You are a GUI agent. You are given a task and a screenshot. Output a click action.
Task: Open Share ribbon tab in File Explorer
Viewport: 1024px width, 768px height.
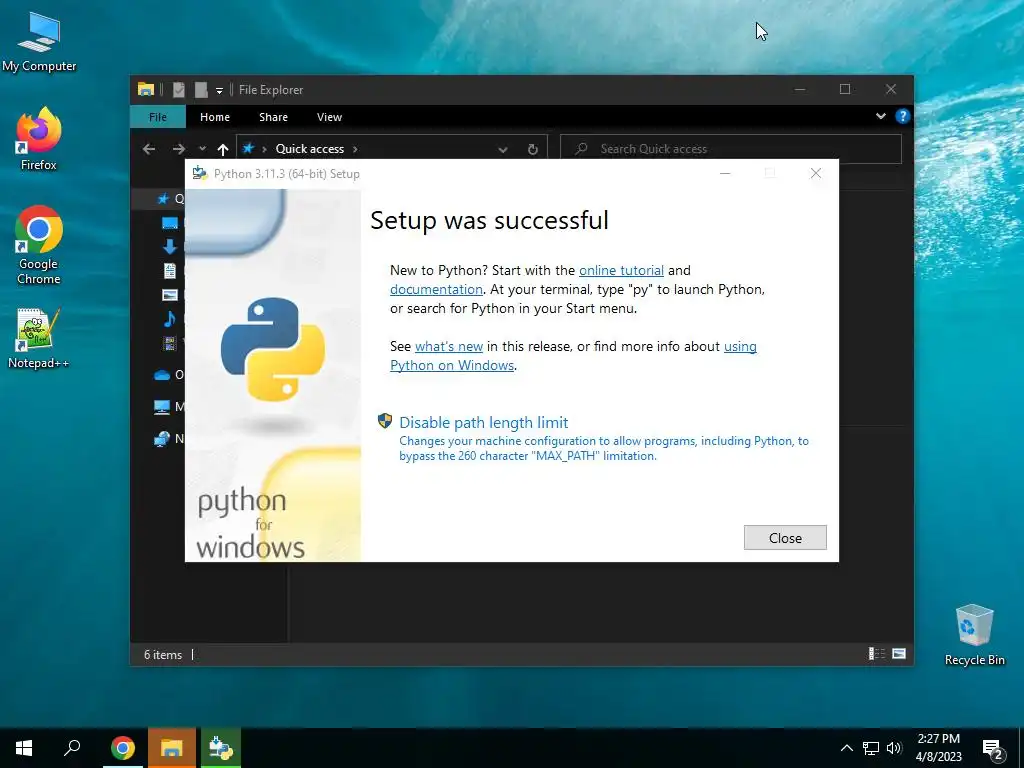click(273, 117)
